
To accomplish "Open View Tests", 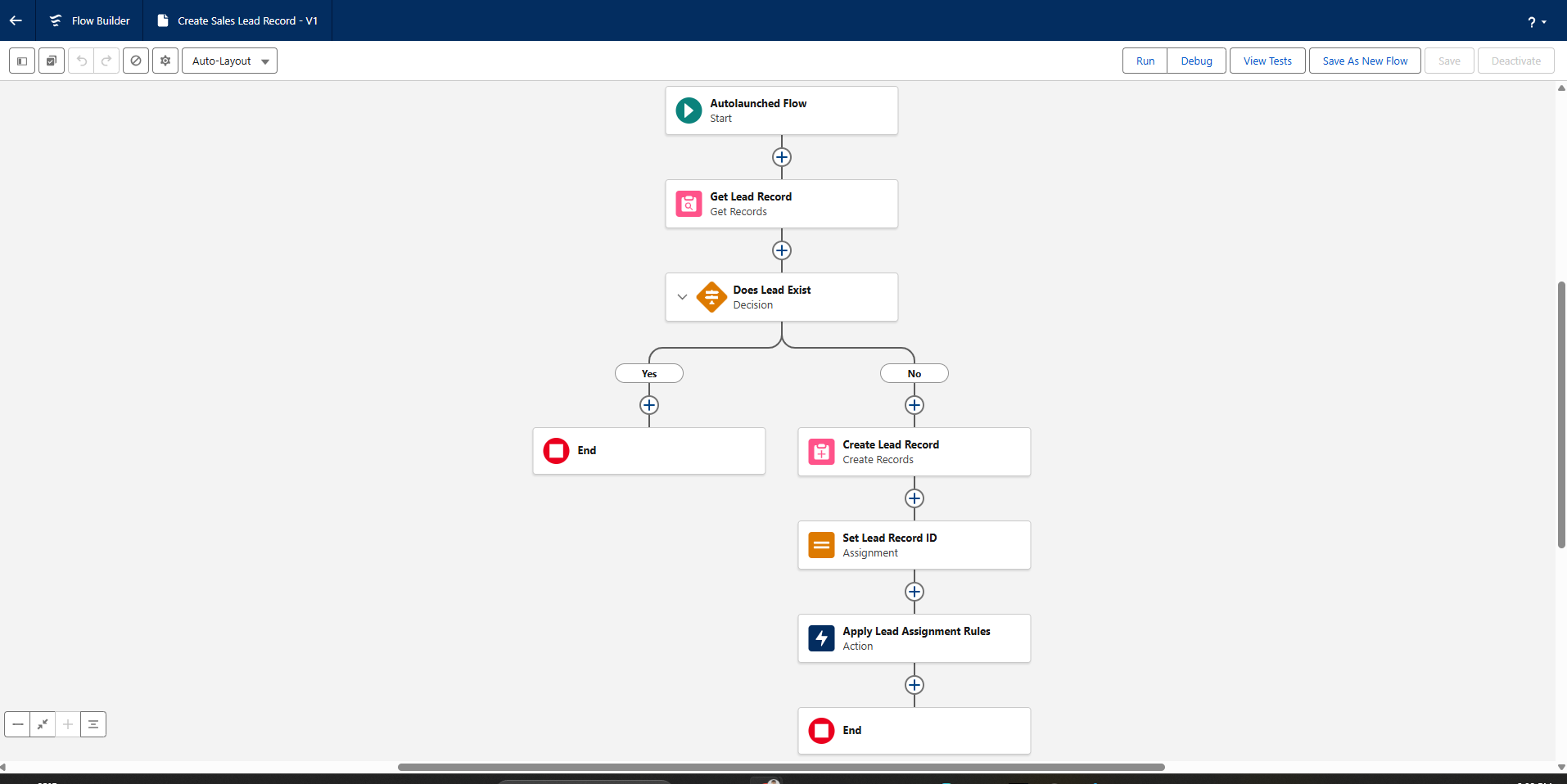I will [x=1267, y=61].
